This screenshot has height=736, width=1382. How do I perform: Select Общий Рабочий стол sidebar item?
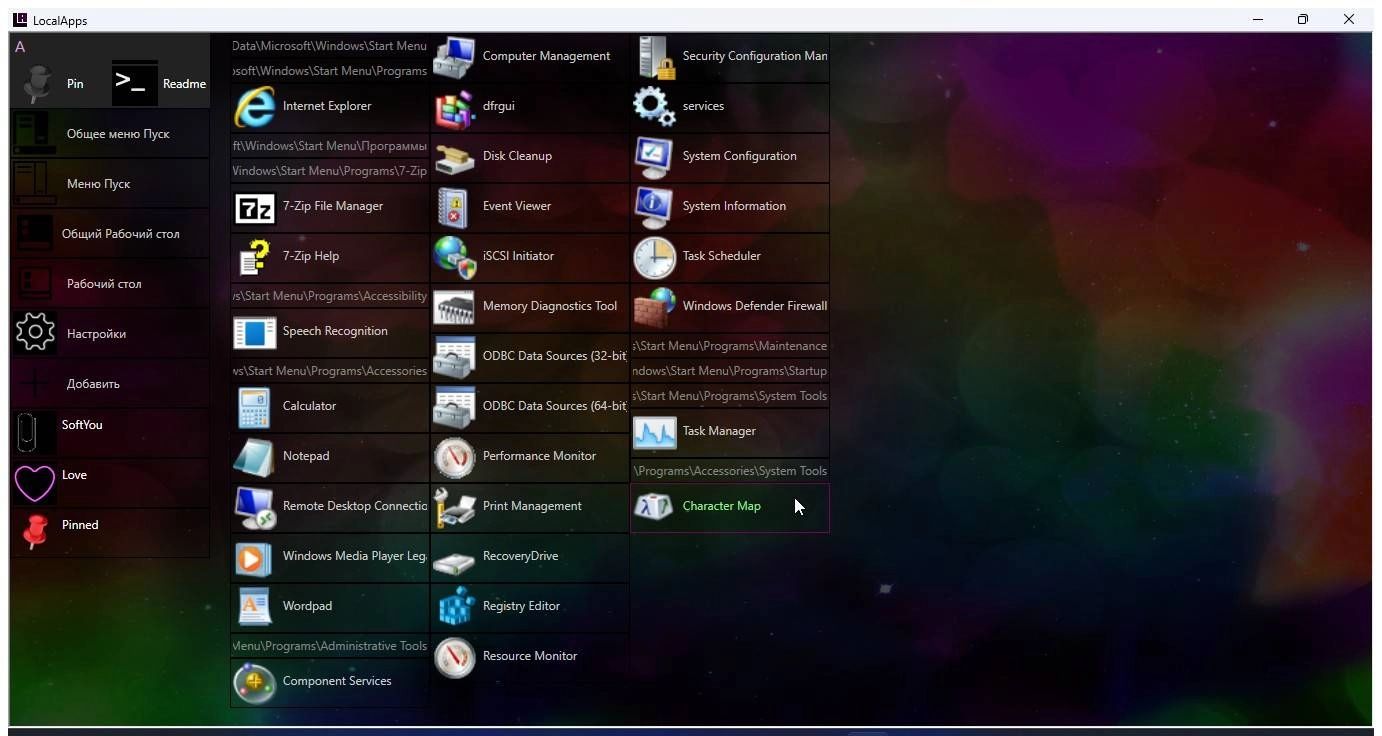pos(110,233)
